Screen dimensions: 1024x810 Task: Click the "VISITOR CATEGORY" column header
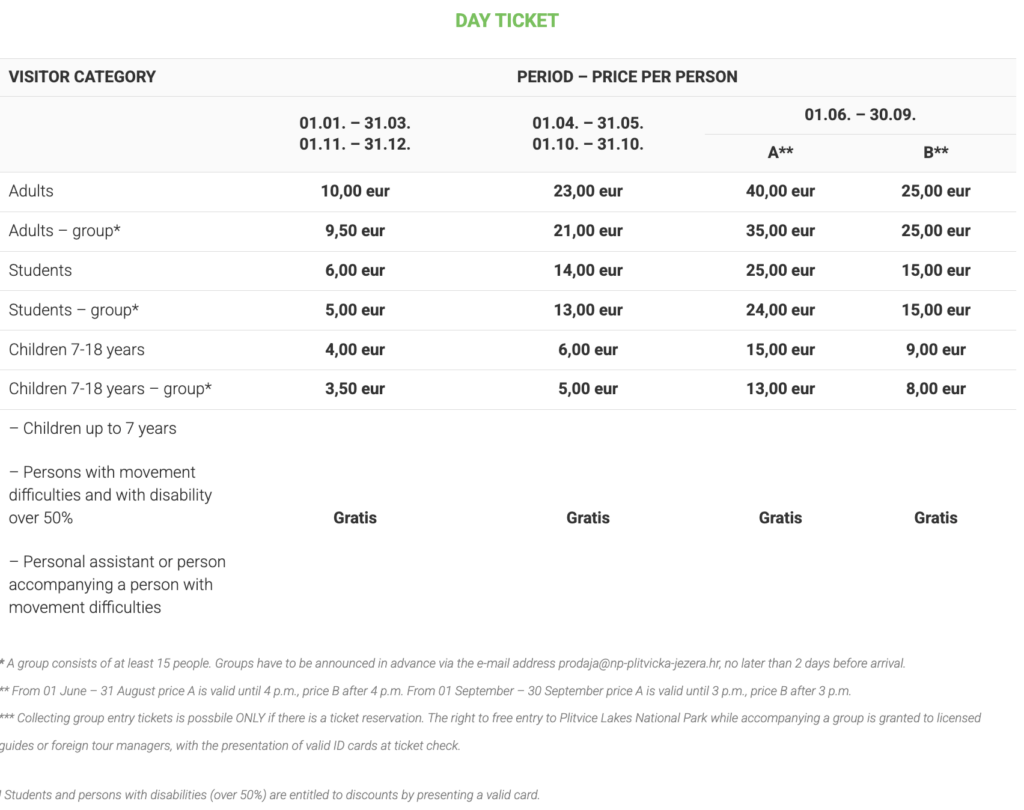click(82, 77)
